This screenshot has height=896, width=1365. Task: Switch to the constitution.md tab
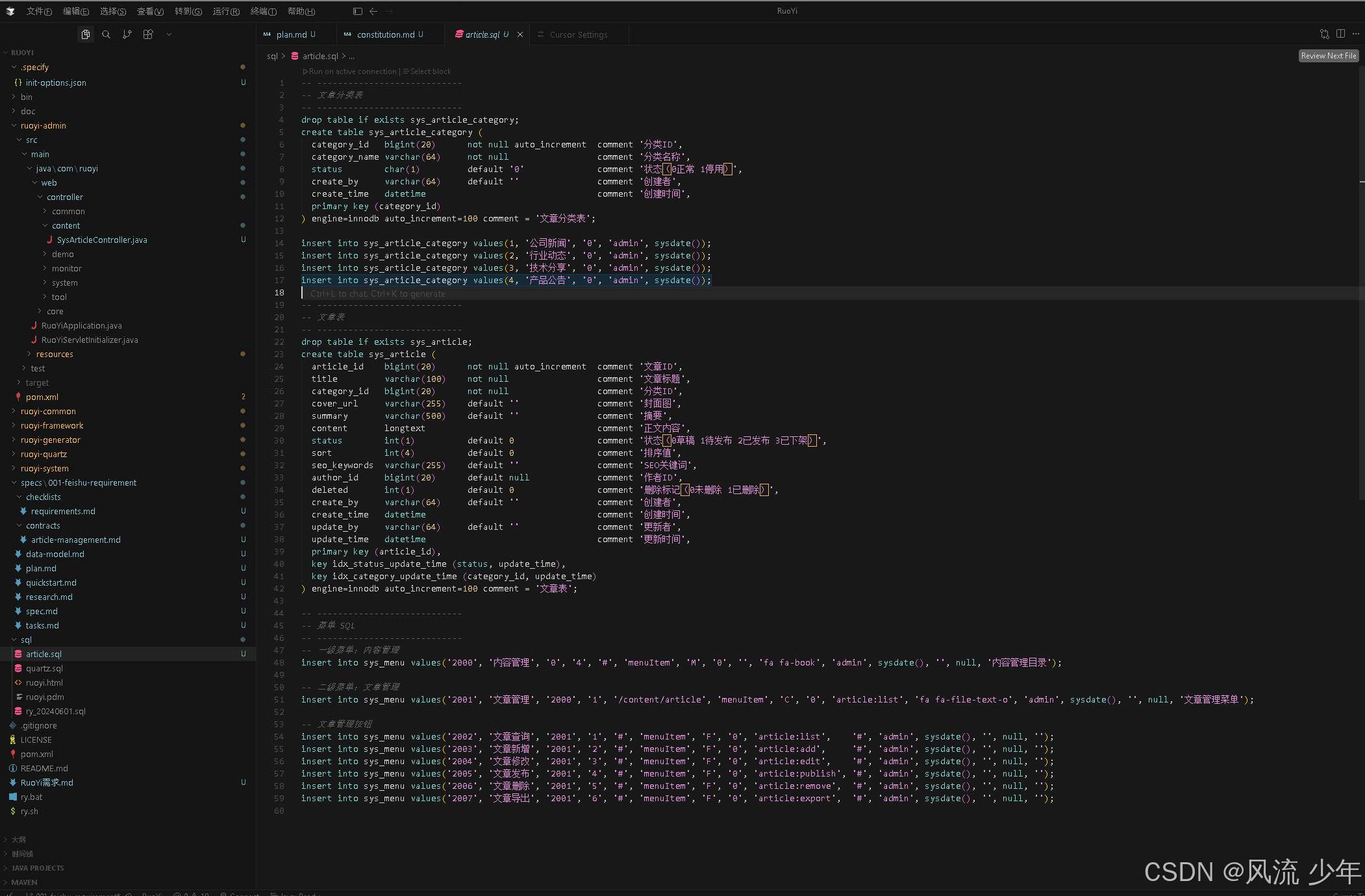coord(385,34)
